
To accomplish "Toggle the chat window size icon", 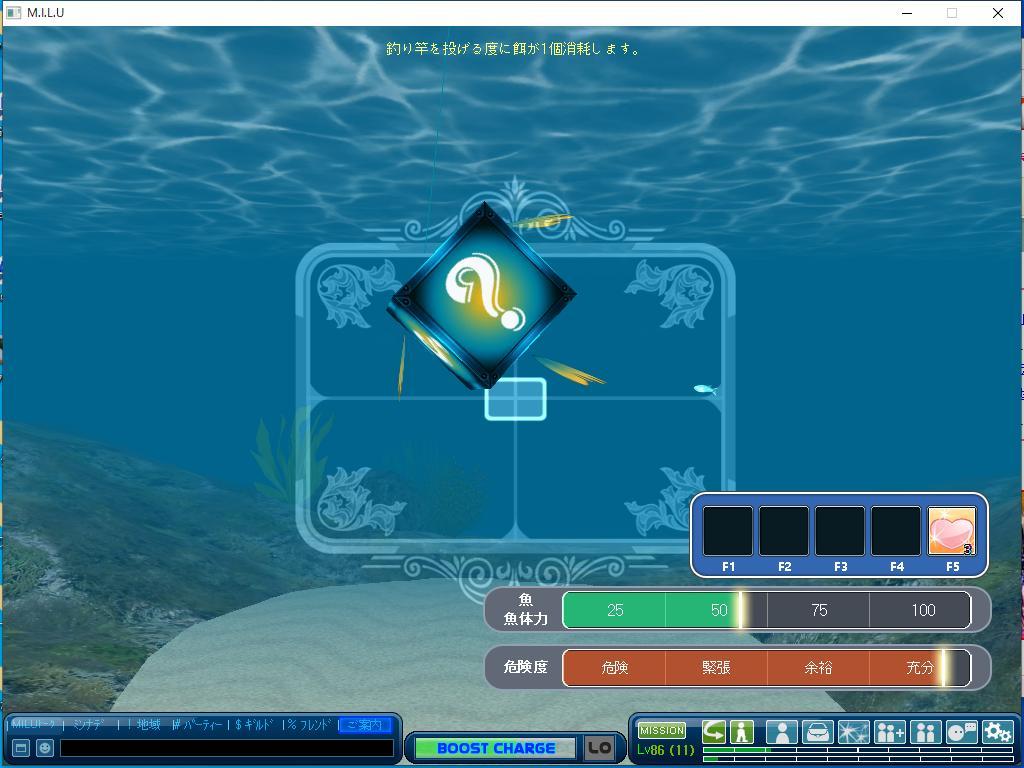I will [x=20, y=748].
